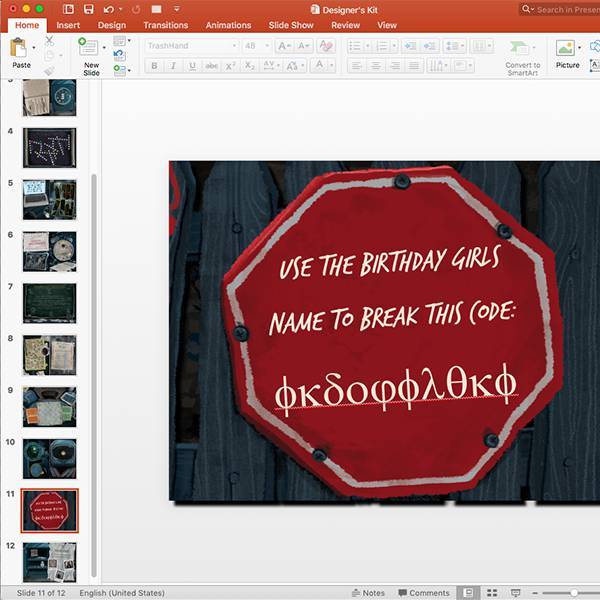Click the Paste clipboard icon
Viewport: 600px width, 600px height.
(18, 48)
